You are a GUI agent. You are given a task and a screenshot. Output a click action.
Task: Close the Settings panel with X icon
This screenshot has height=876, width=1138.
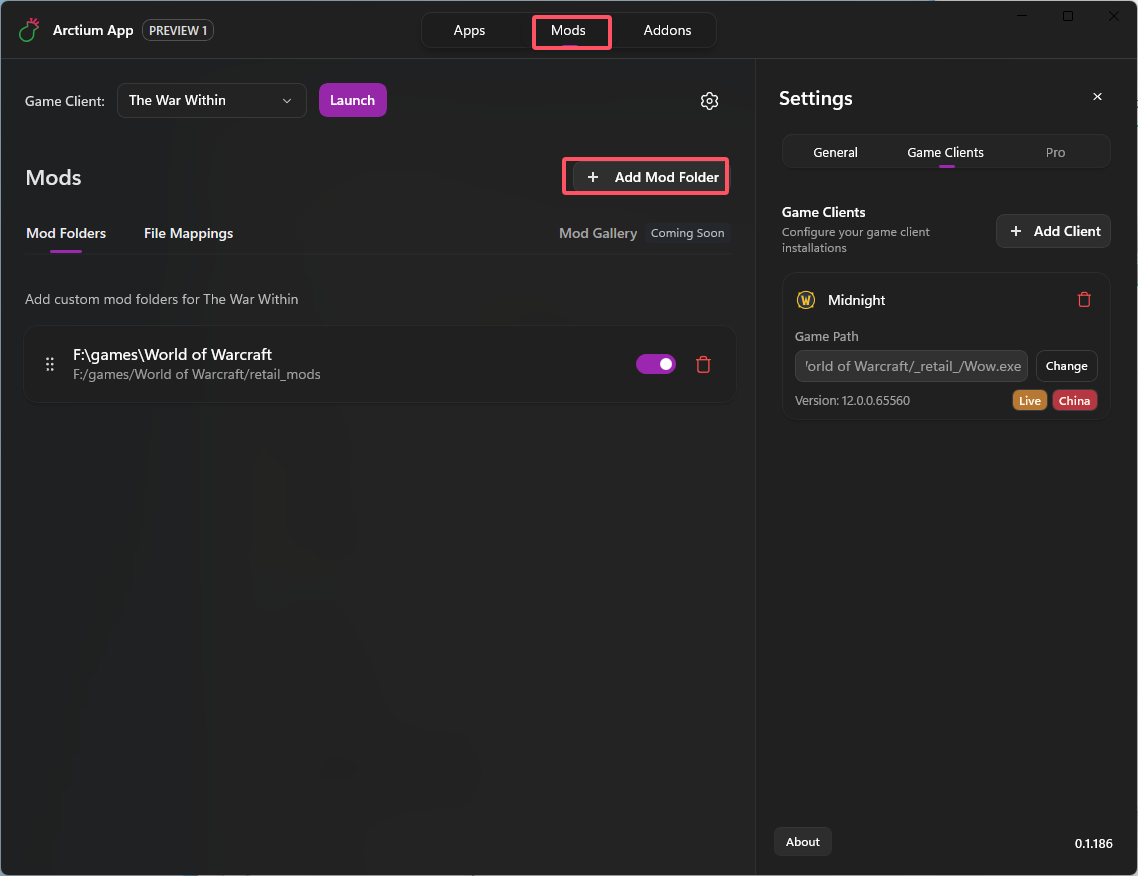point(1097,97)
